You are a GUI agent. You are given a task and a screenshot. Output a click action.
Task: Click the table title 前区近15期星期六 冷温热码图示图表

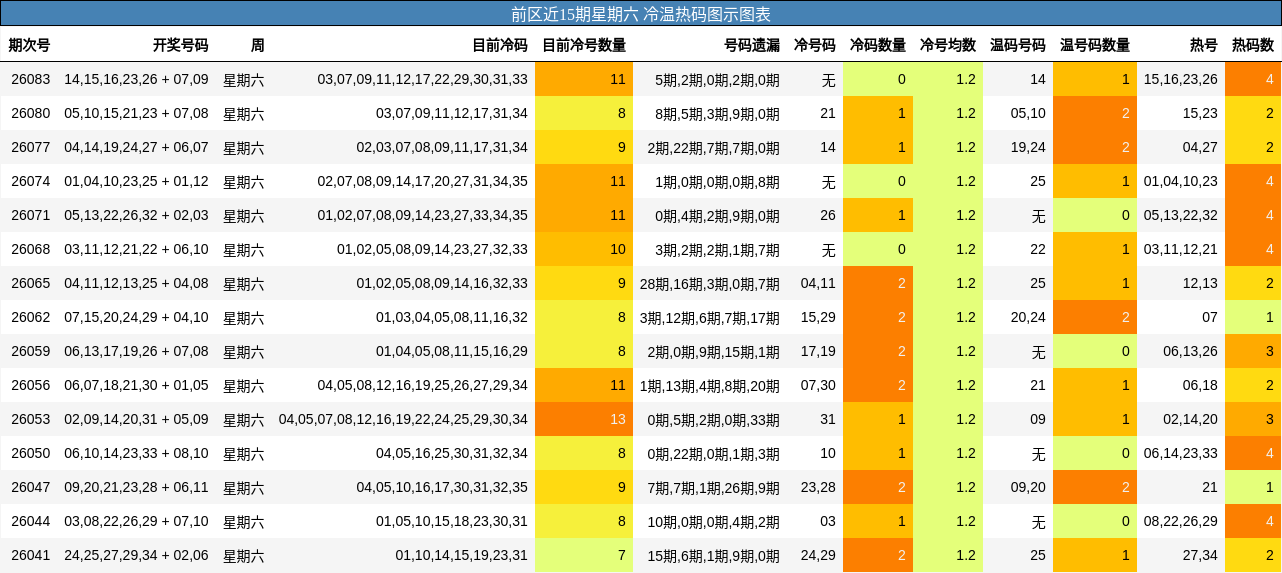point(641,14)
